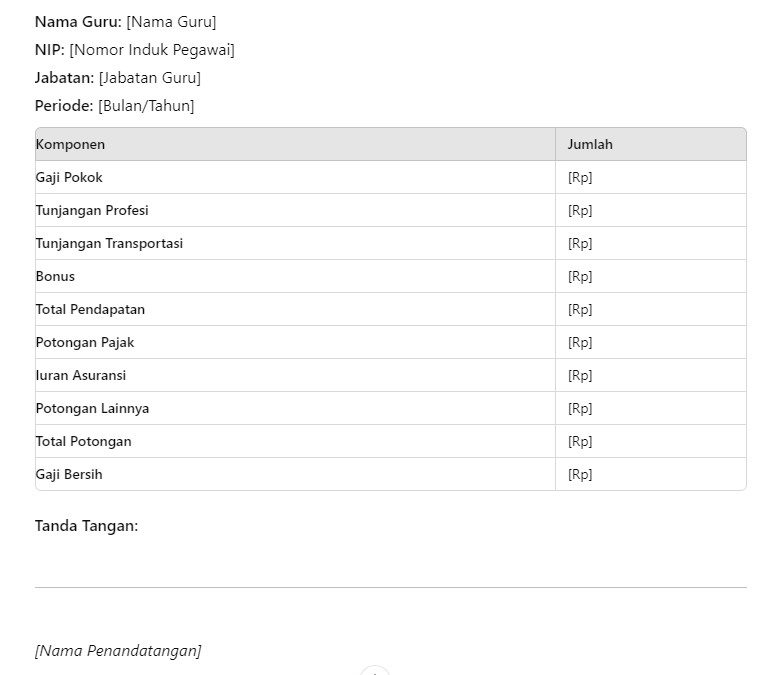Viewport: 778px width, 675px height.
Task: Click the Tunjangan Profesi cell
Action: [x=295, y=210]
